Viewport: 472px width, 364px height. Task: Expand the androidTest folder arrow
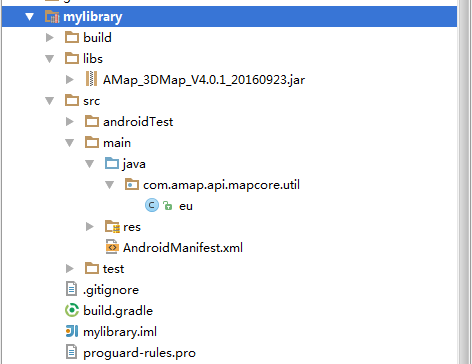coord(70,121)
